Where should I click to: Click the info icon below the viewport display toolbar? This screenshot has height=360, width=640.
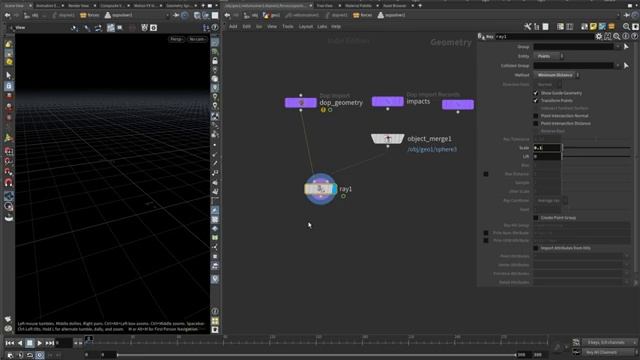[x=215, y=311]
